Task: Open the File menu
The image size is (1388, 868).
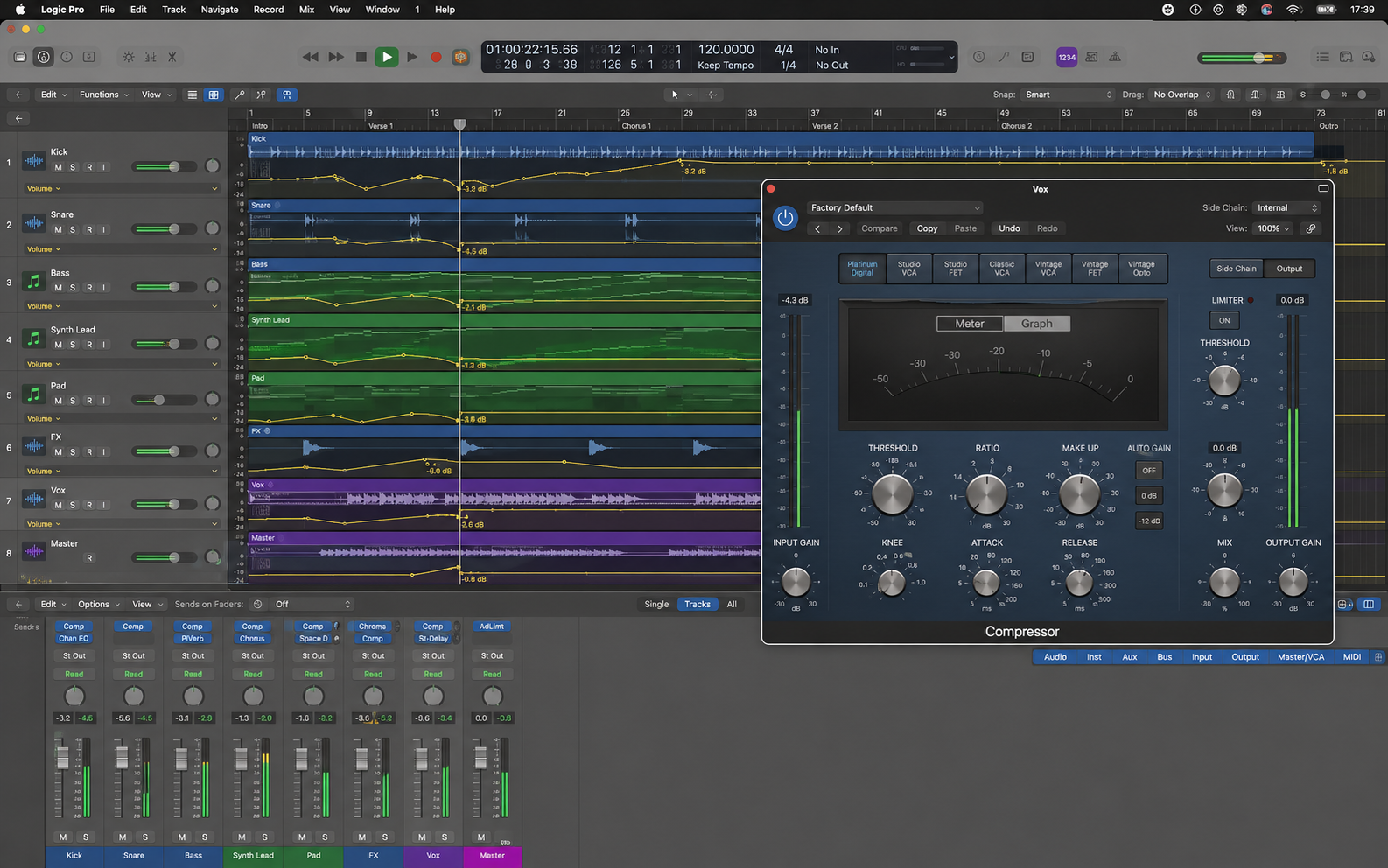Action: 107,10
